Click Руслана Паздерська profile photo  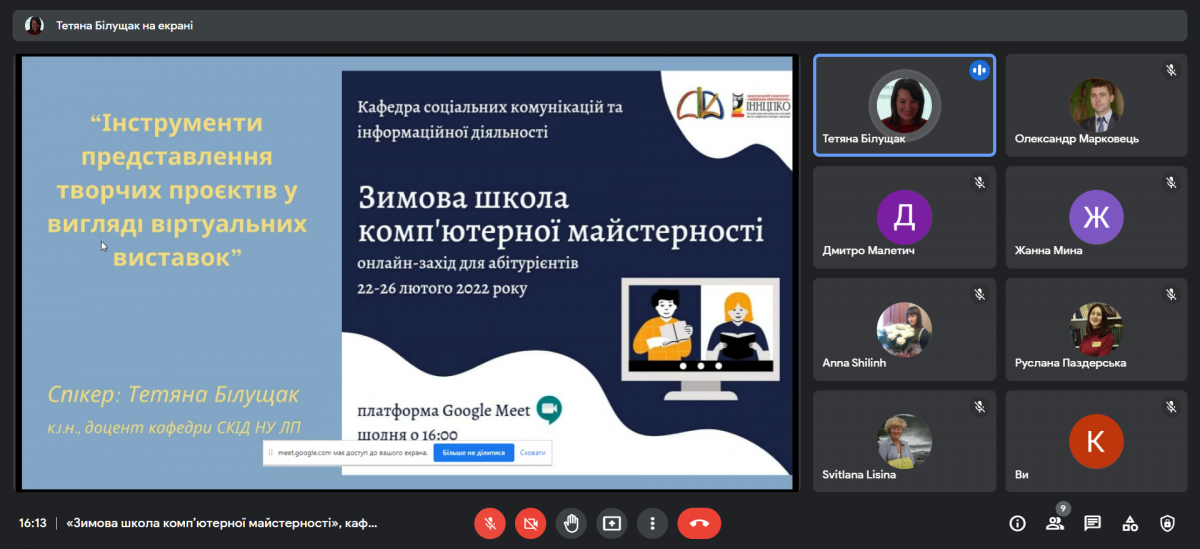[1096, 329]
